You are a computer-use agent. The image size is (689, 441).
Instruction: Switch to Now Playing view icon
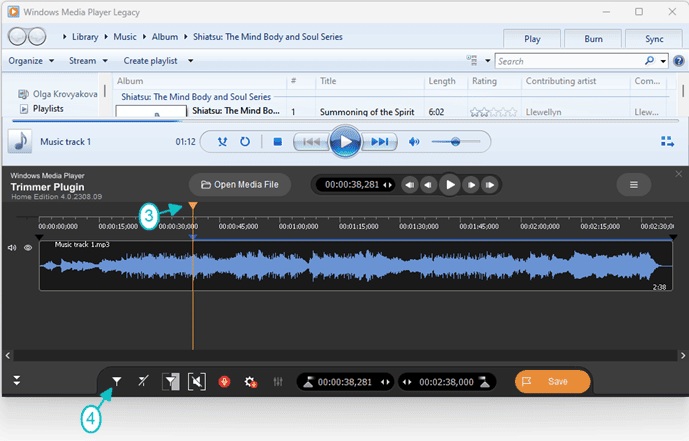667,141
